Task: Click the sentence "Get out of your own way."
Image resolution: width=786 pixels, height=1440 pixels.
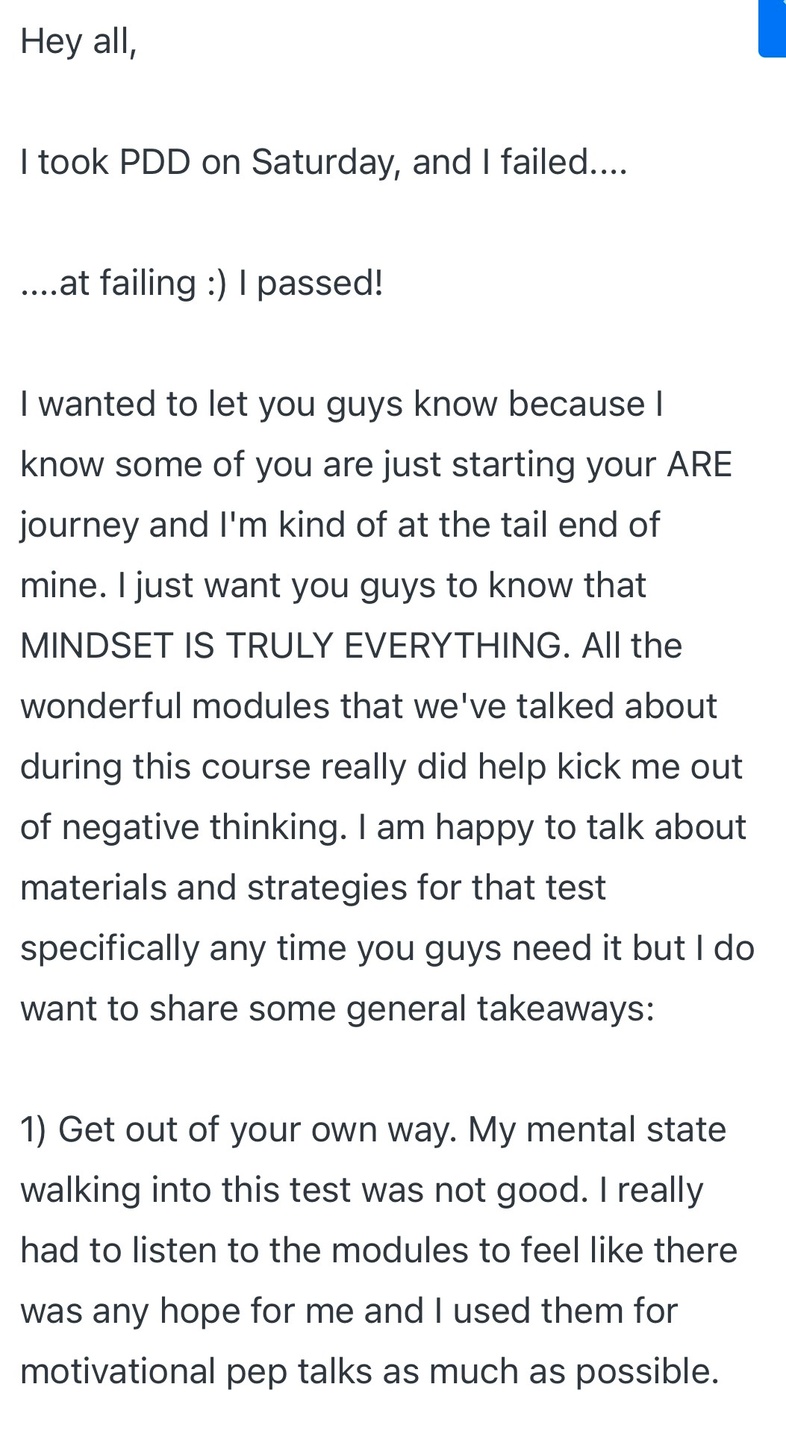Action: click(258, 1129)
